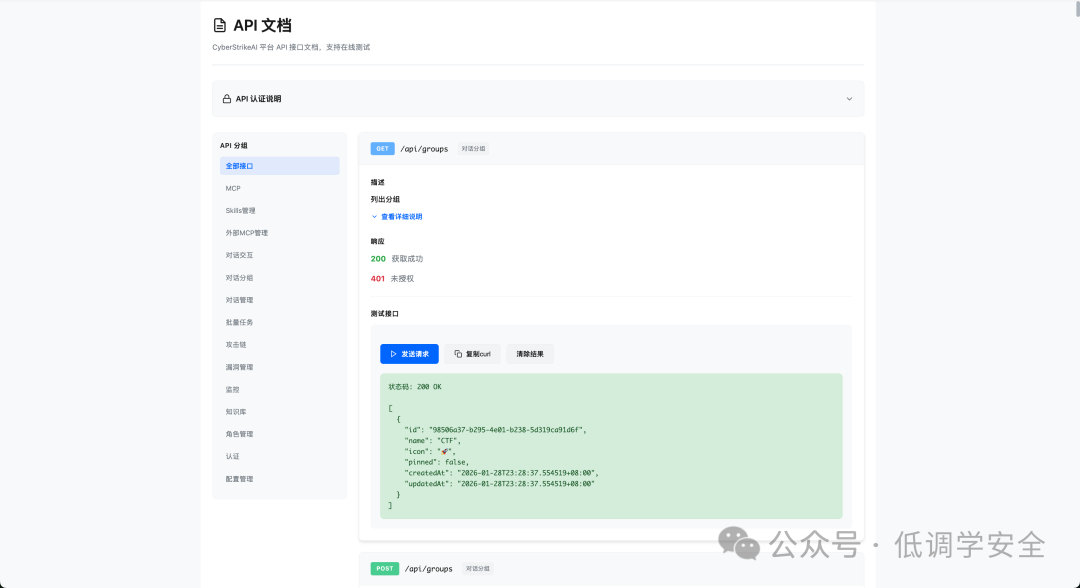This screenshot has height=588, width=1080.
Task: Open the 对话管理 API group
Action: point(280,300)
